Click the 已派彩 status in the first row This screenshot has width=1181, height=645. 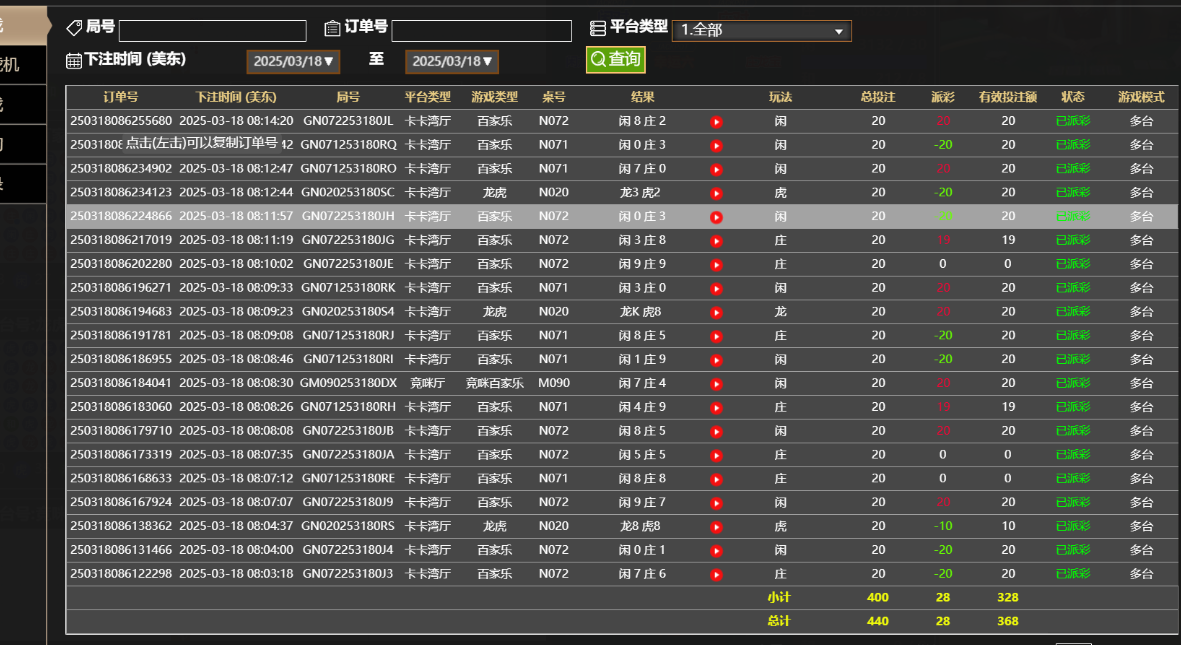click(1072, 120)
